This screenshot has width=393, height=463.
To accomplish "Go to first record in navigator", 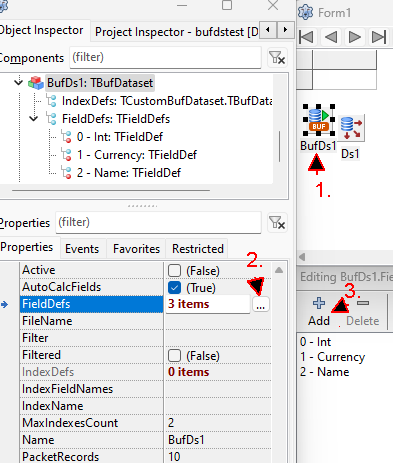I will [x=306, y=37].
